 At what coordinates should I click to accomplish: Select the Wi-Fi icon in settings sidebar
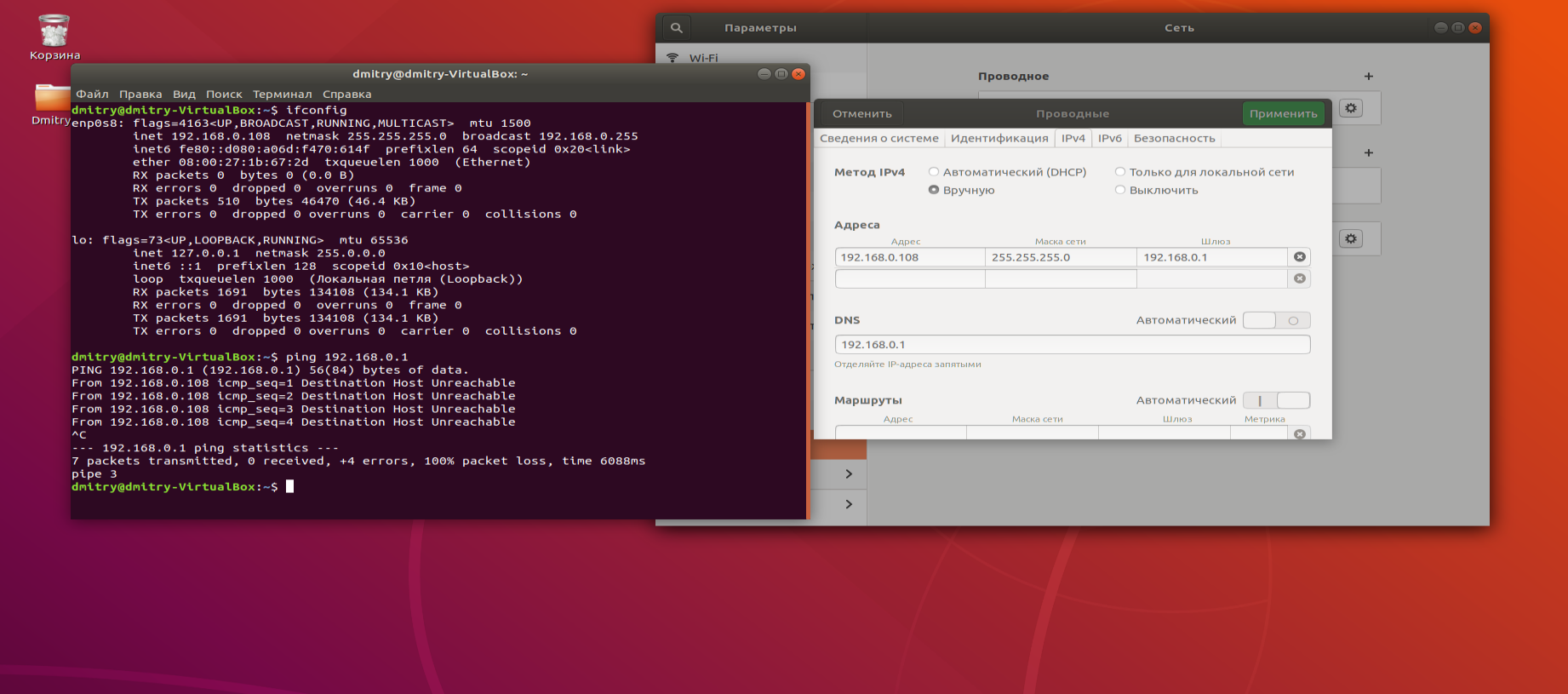[672, 58]
